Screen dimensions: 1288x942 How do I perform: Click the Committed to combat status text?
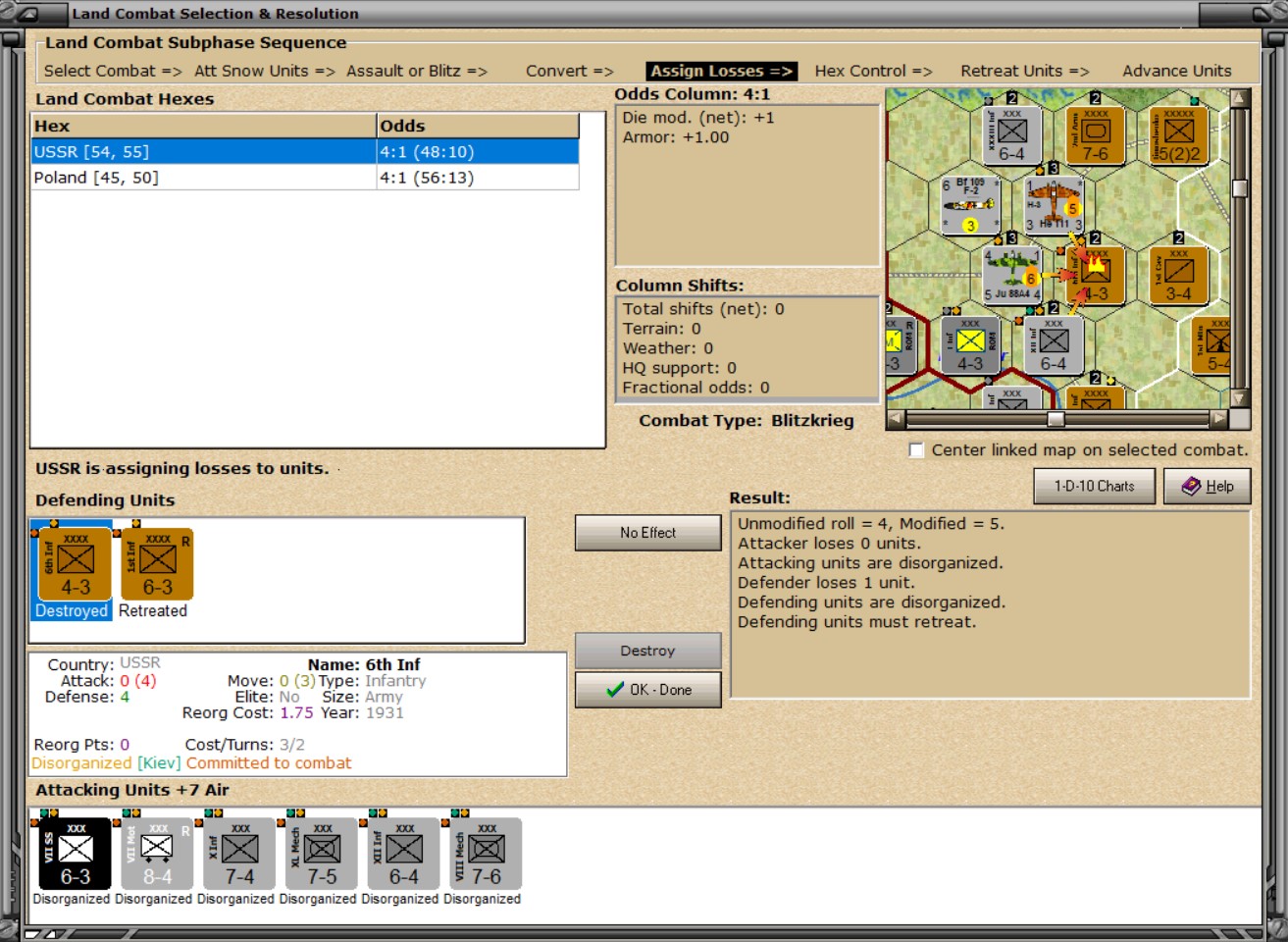click(x=269, y=762)
